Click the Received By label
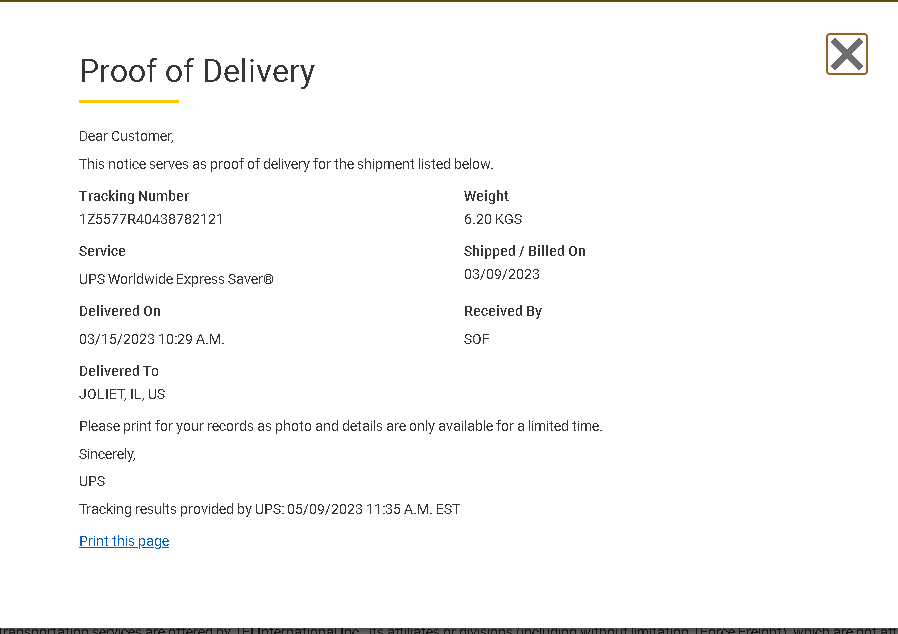The image size is (898, 634). pos(503,311)
